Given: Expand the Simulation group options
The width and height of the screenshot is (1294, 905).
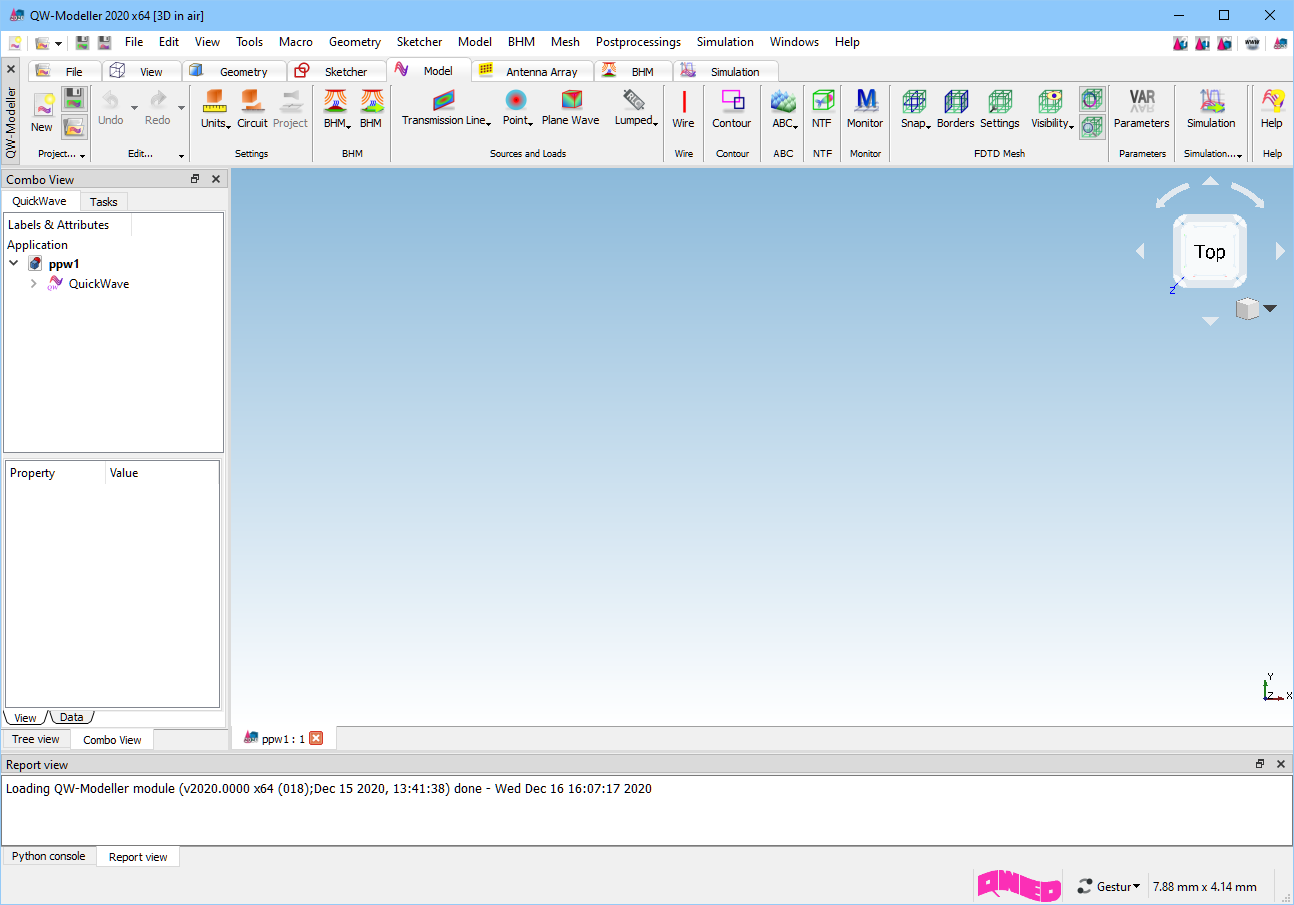Looking at the screenshot, I should [1239, 156].
